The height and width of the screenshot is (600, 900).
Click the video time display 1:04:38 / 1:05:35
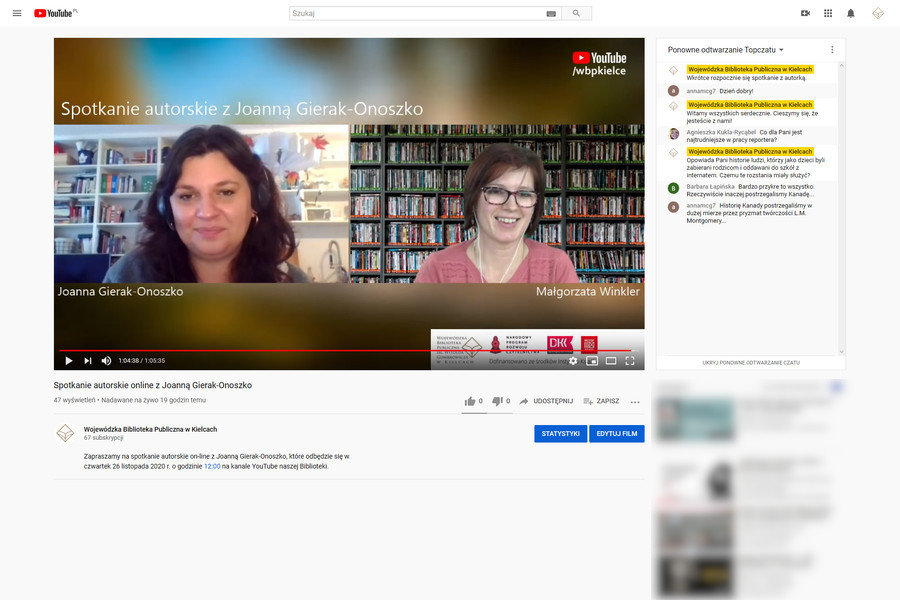coord(142,361)
